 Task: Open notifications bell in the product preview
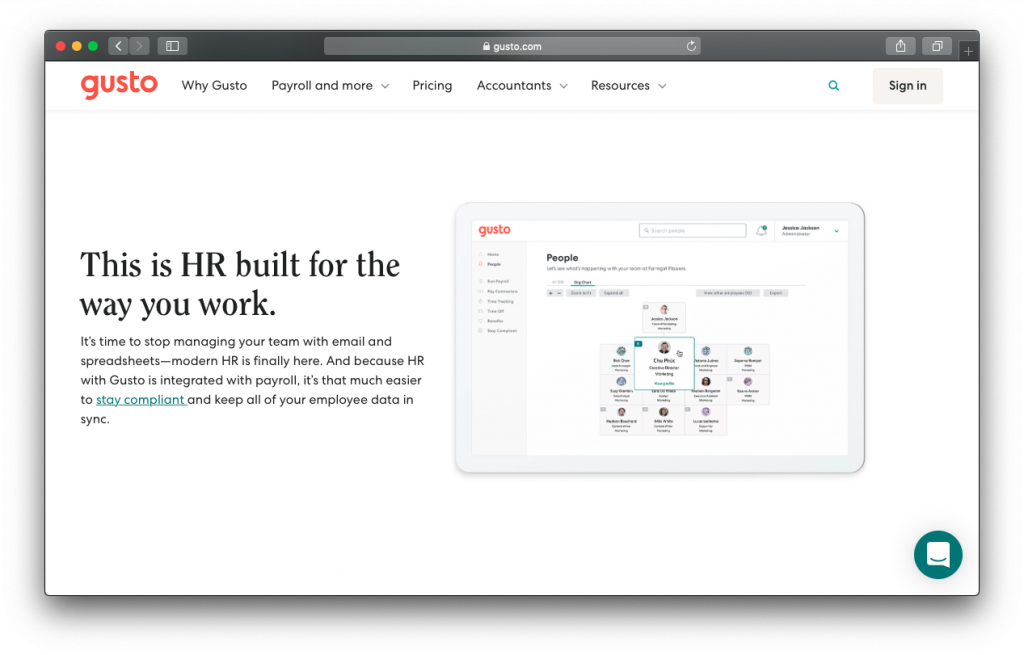click(761, 231)
